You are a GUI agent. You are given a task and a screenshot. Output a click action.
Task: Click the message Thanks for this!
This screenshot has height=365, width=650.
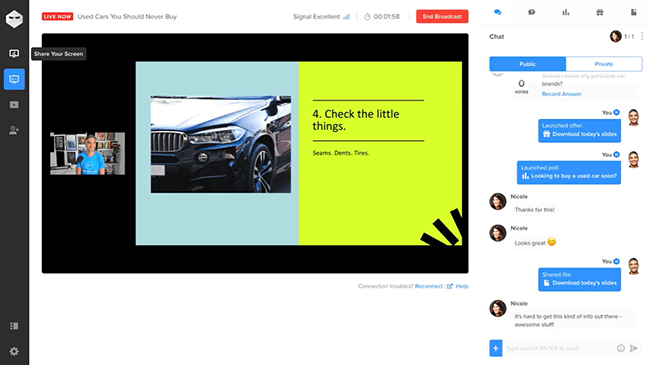pos(534,210)
